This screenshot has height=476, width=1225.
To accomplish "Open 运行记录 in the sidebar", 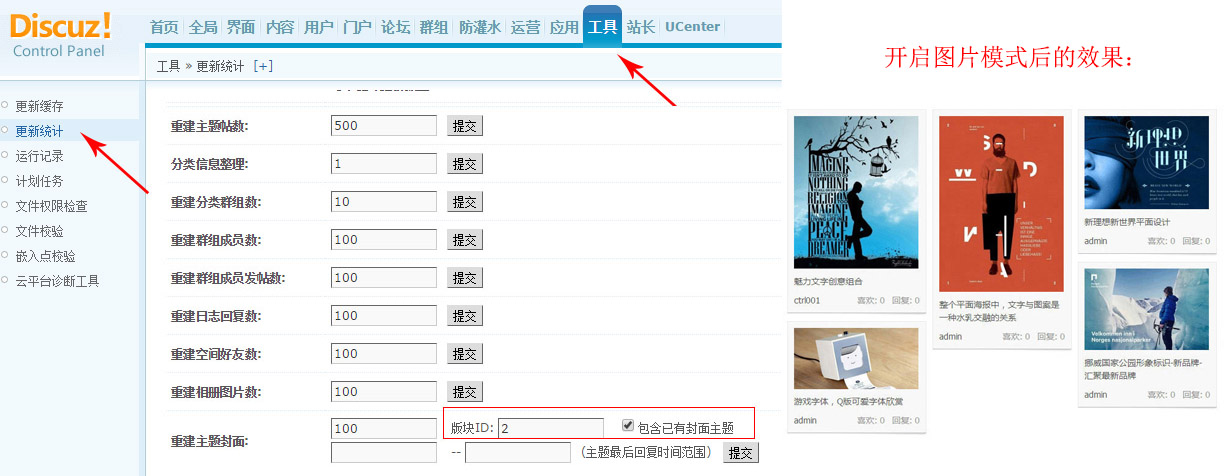I will [39, 155].
